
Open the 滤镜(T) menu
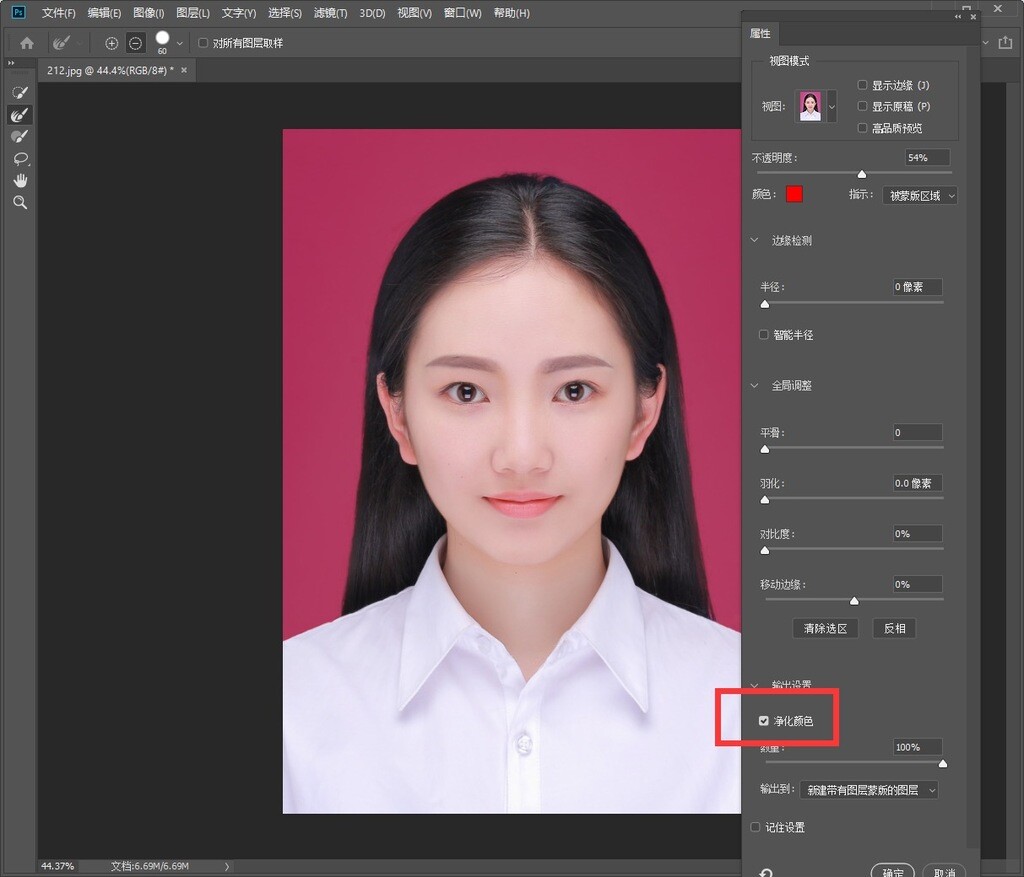pyautogui.click(x=330, y=13)
